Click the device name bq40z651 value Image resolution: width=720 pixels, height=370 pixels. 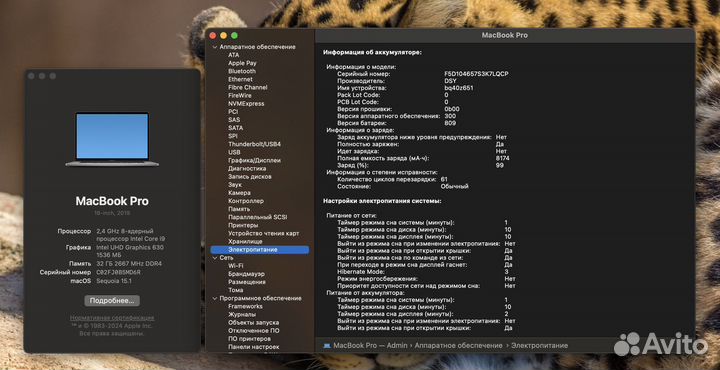[459, 88]
